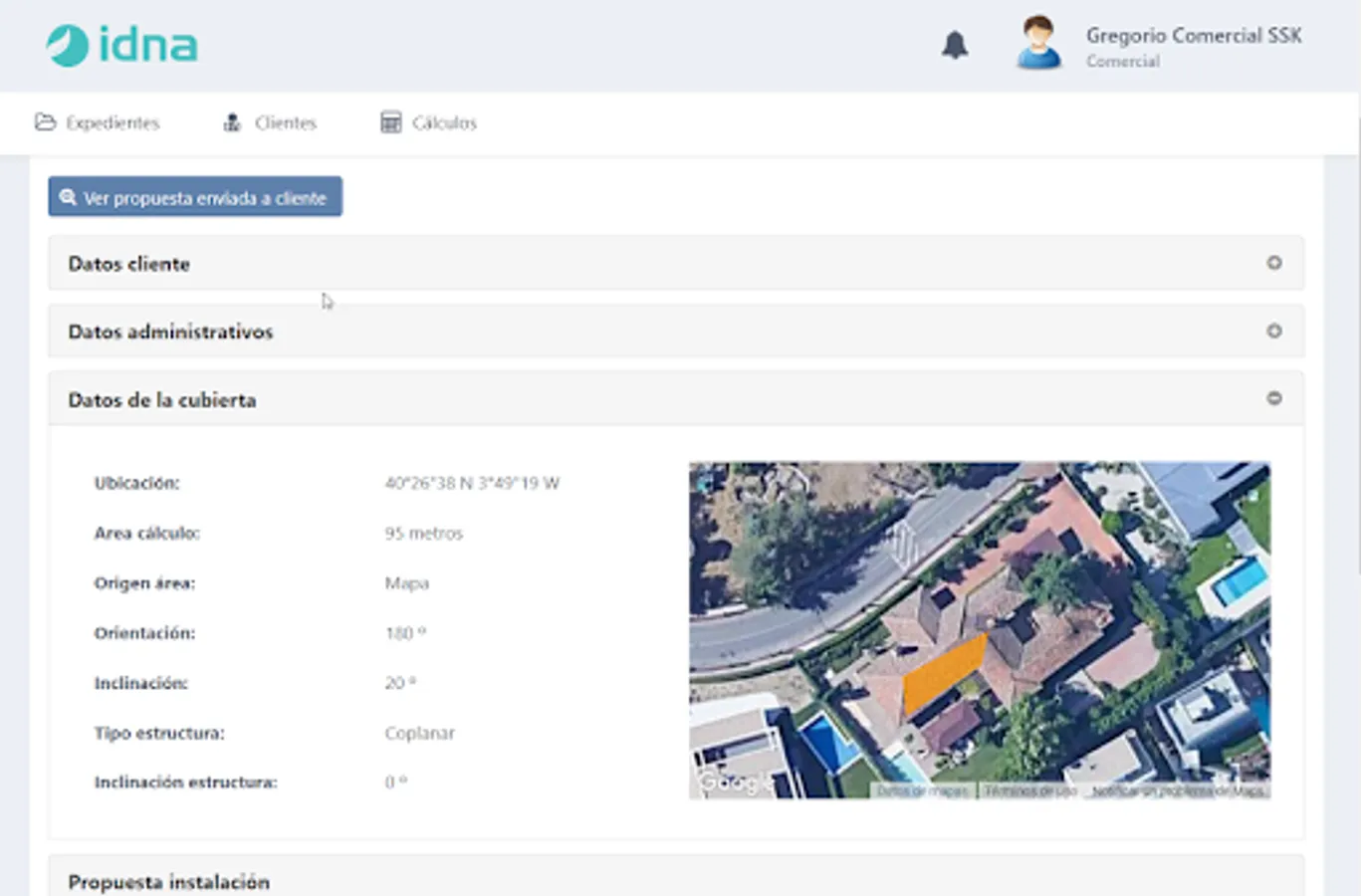This screenshot has height=896, width=1361.
Task: Click the '95 metros' area value
Action: [424, 534]
